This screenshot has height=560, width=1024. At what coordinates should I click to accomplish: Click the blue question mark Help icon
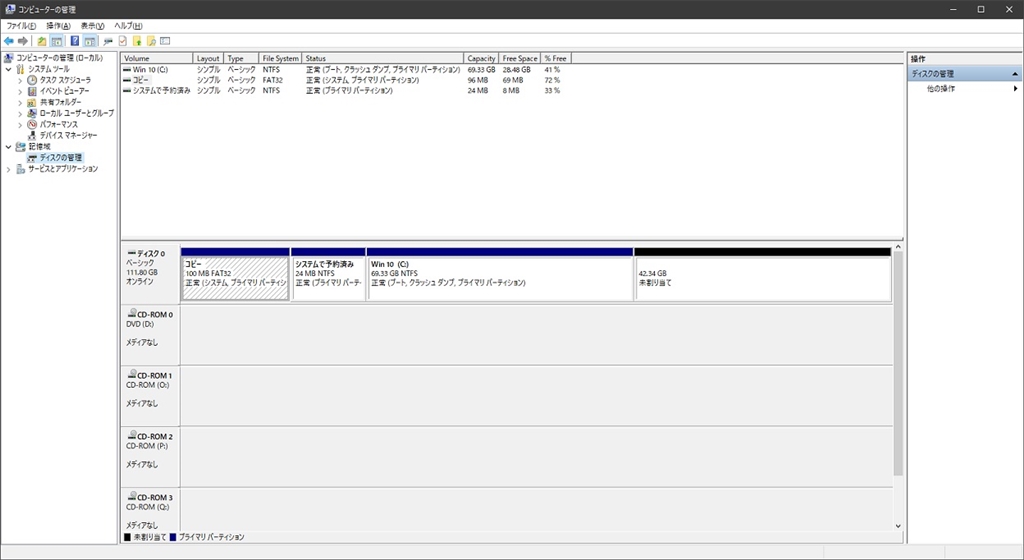(x=74, y=41)
